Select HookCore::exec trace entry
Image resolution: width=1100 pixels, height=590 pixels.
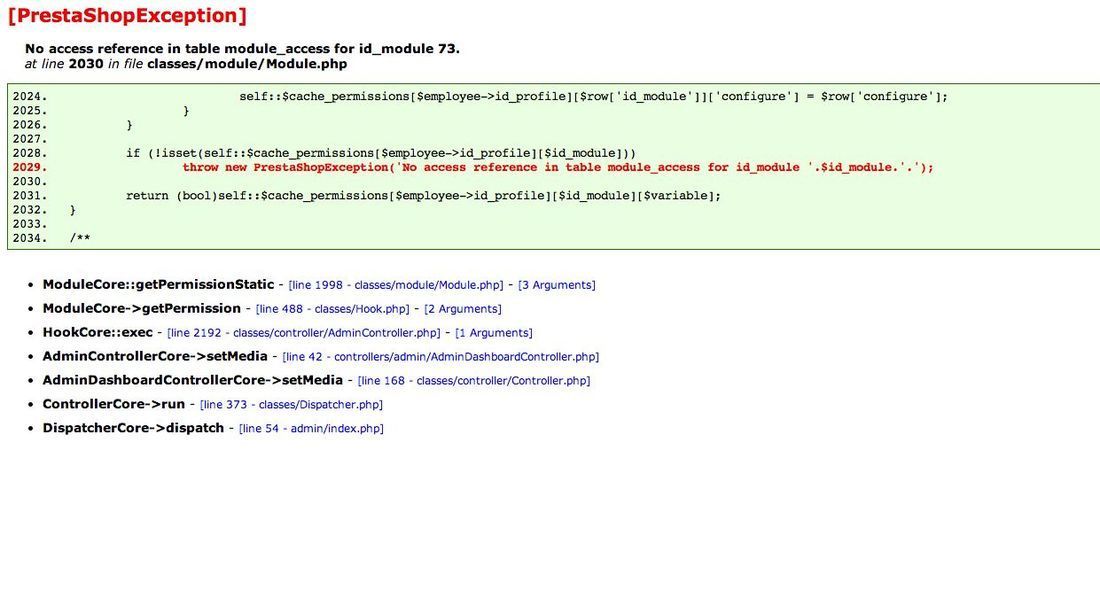point(98,332)
